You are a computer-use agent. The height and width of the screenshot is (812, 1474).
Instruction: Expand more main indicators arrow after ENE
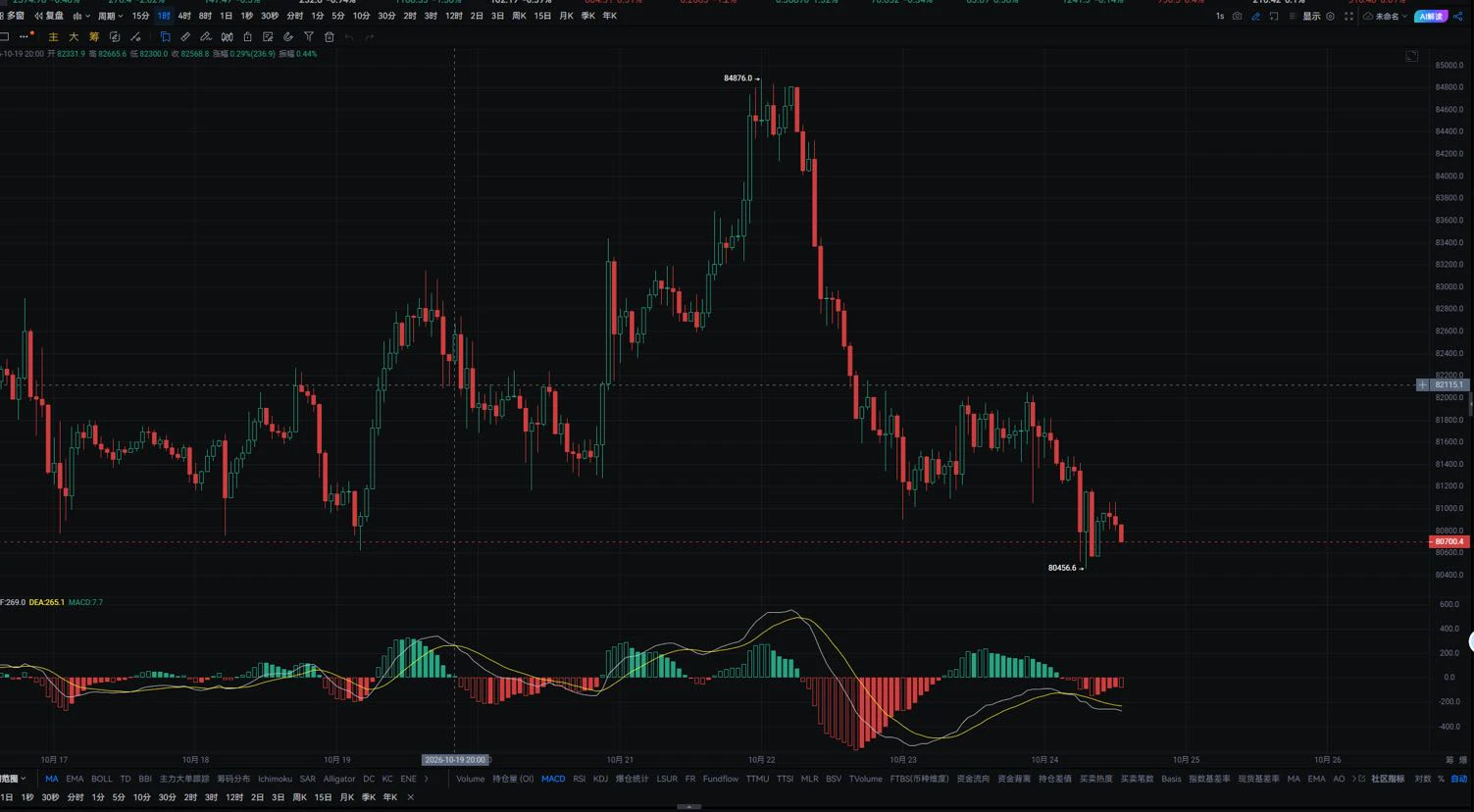(x=427, y=779)
